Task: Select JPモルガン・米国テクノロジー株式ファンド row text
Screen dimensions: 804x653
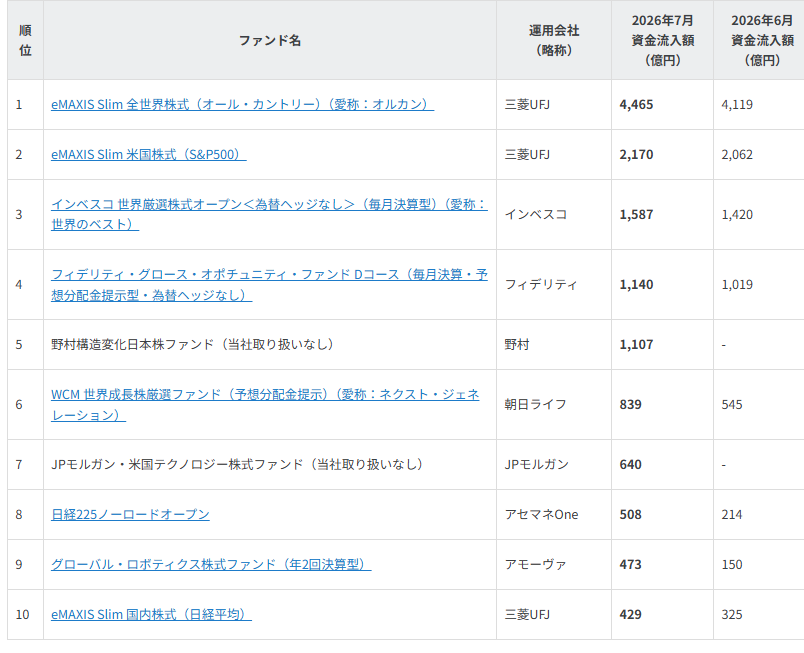Action: coord(237,464)
